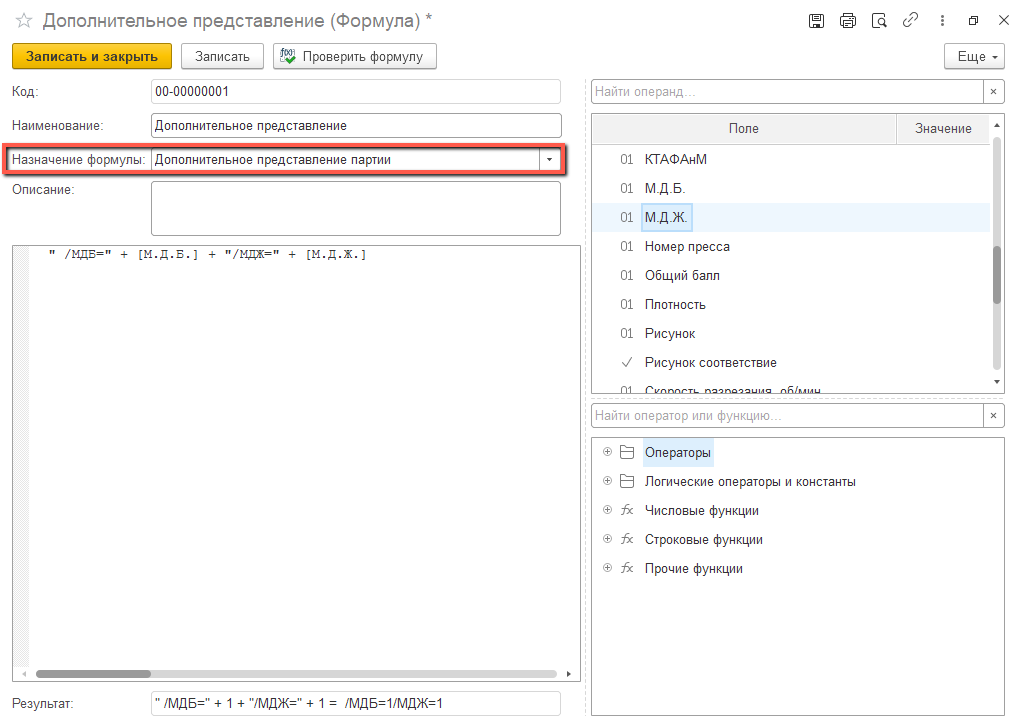Expand the Операторы folder
The height and width of the screenshot is (728, 1024).
607,453
